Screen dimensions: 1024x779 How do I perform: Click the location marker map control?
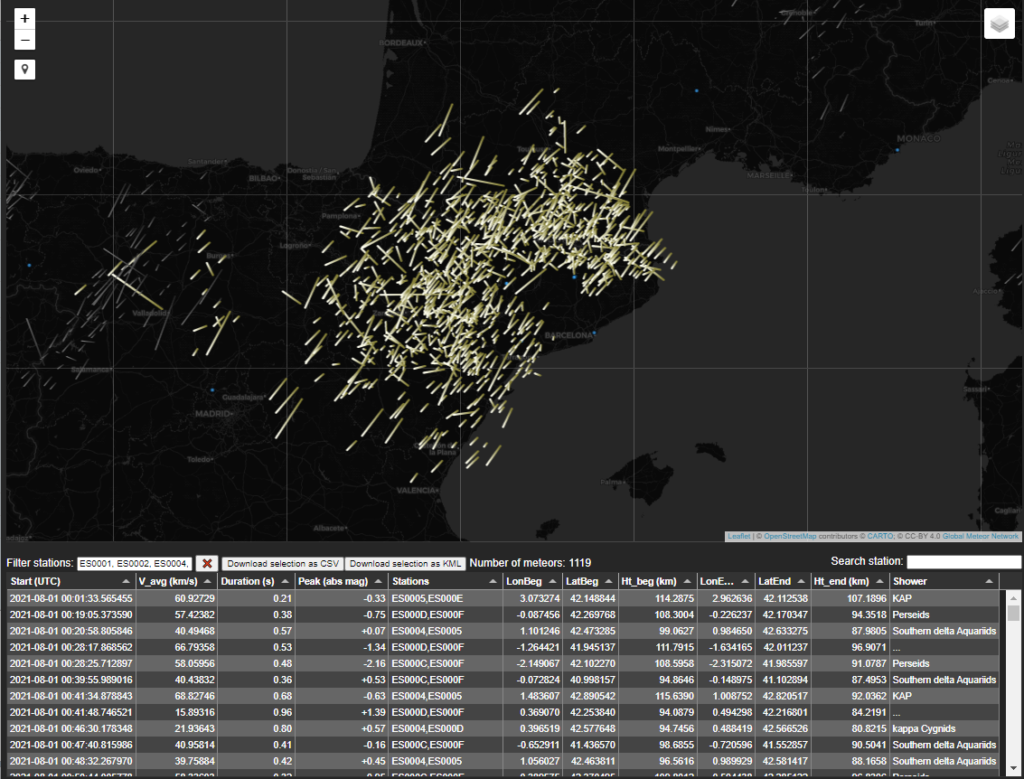pyautogui.click(x=25, y=69)
